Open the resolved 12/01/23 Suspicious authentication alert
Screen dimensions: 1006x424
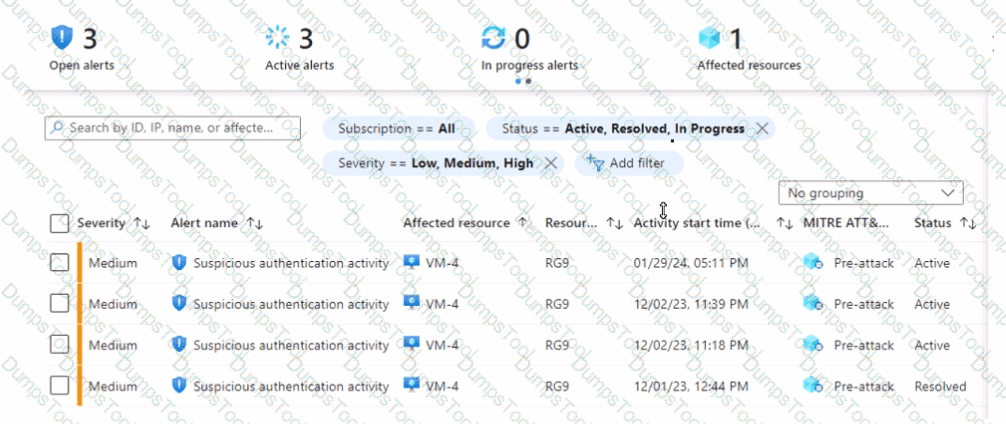click(x=291, y=386)
